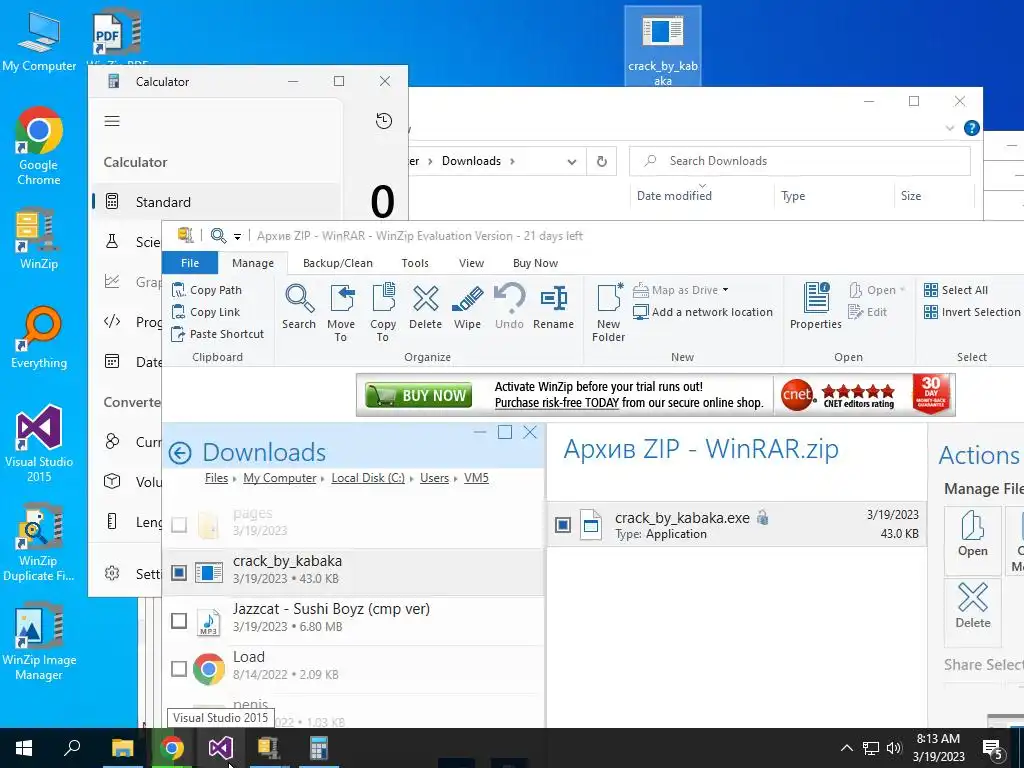Open the Windows Start menu
Image resolution: width=1024 pixels, height=768 pixels.
pos(24,748)
